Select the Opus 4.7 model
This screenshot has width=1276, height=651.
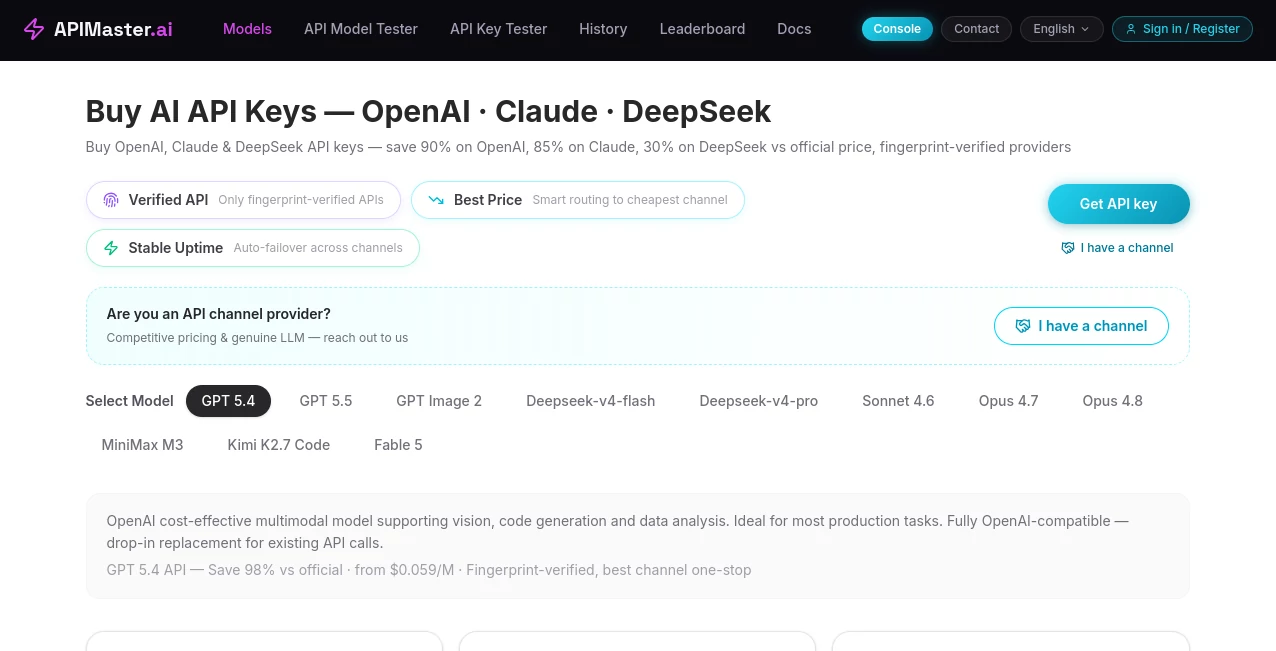pyautogui.click(x=1008, y=401)
